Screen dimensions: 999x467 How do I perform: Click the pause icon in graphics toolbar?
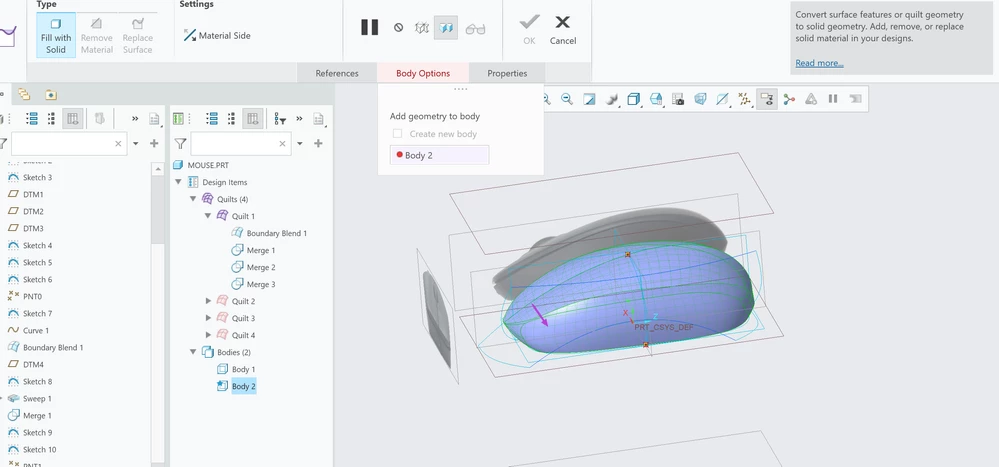pyautogui.click(x=833, y=99)
